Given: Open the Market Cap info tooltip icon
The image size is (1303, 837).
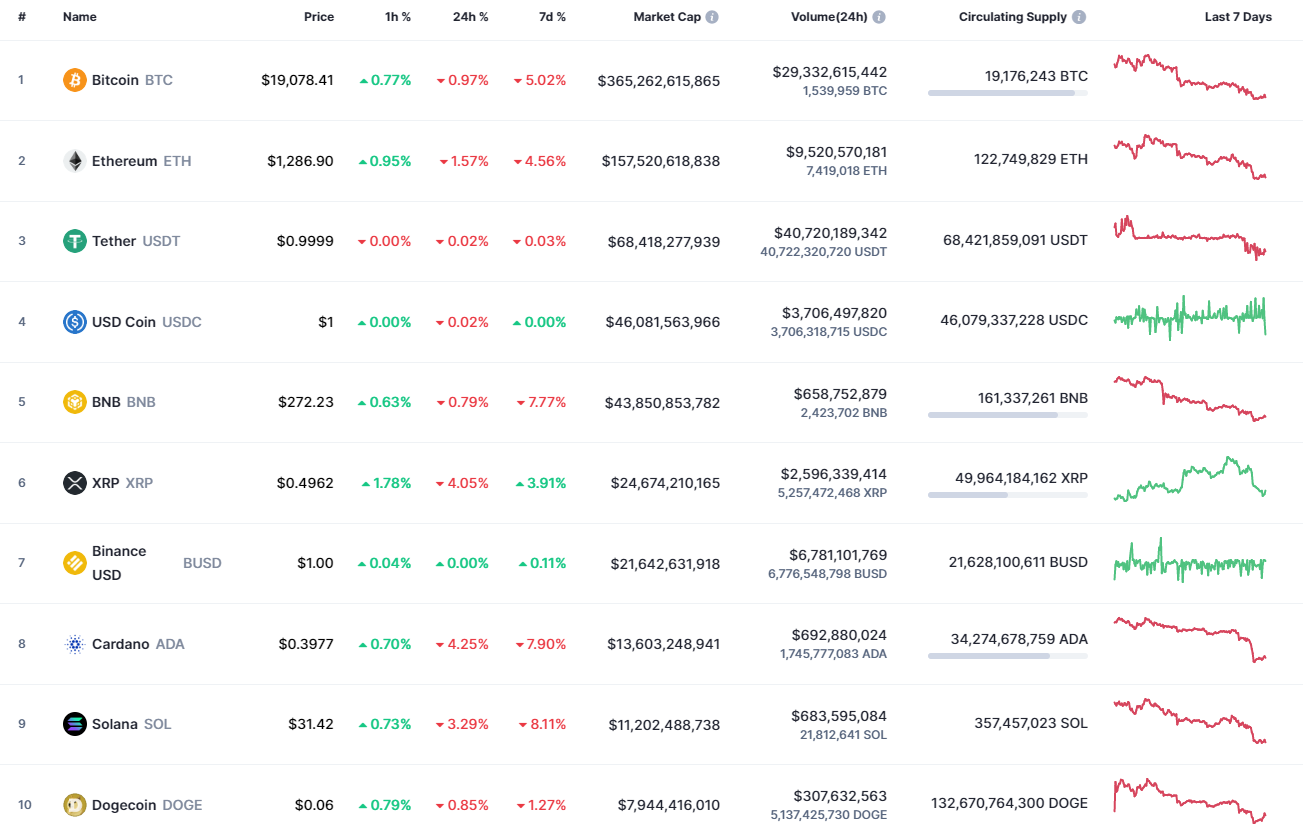Looking at the screenshot, I should pos(710,16).
